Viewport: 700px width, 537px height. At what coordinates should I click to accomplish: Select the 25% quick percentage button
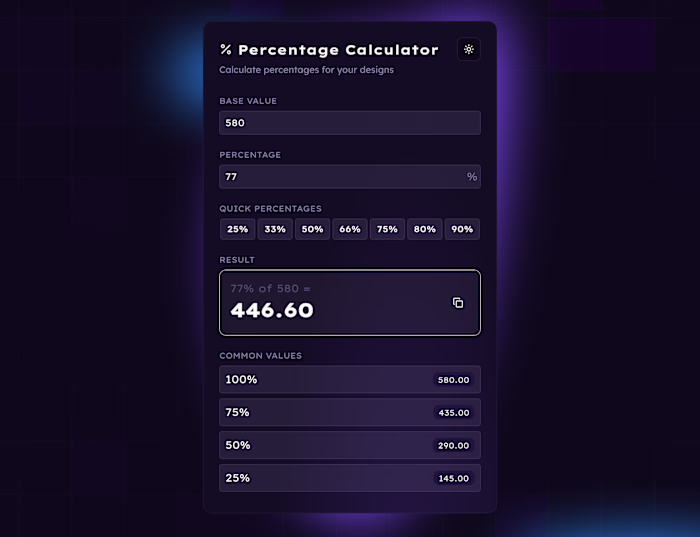click(x=238, y=229)
